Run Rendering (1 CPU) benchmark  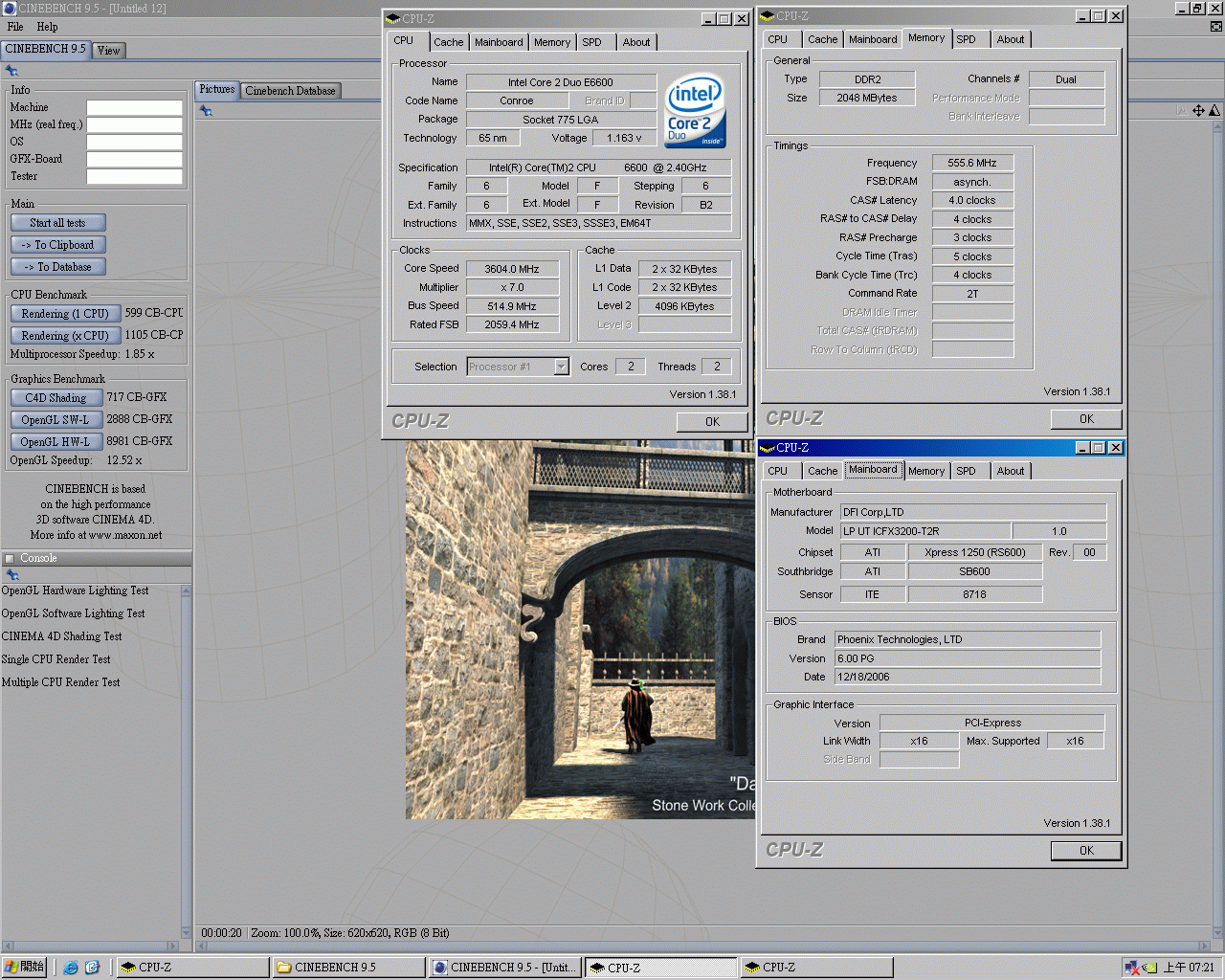65,314
